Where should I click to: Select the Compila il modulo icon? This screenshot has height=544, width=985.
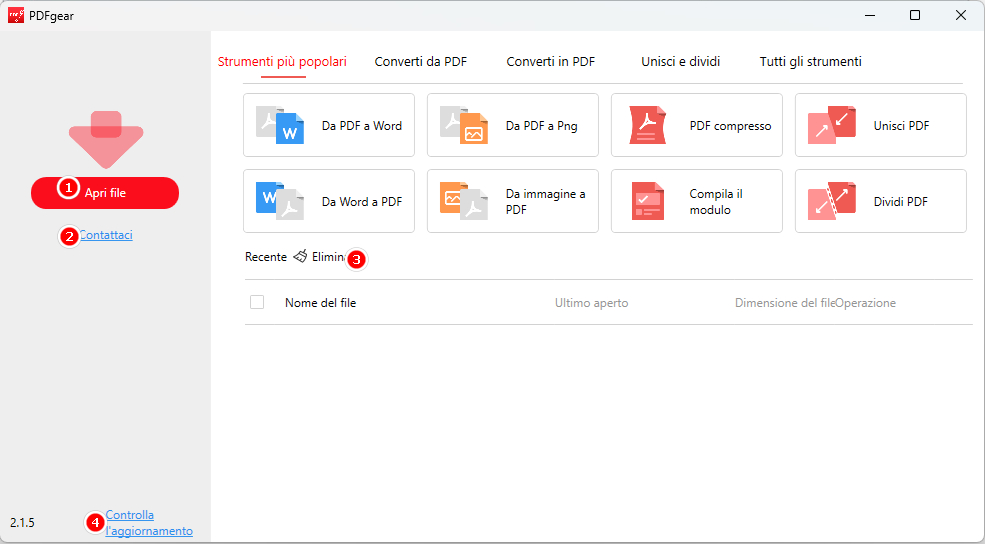[648, 201]
